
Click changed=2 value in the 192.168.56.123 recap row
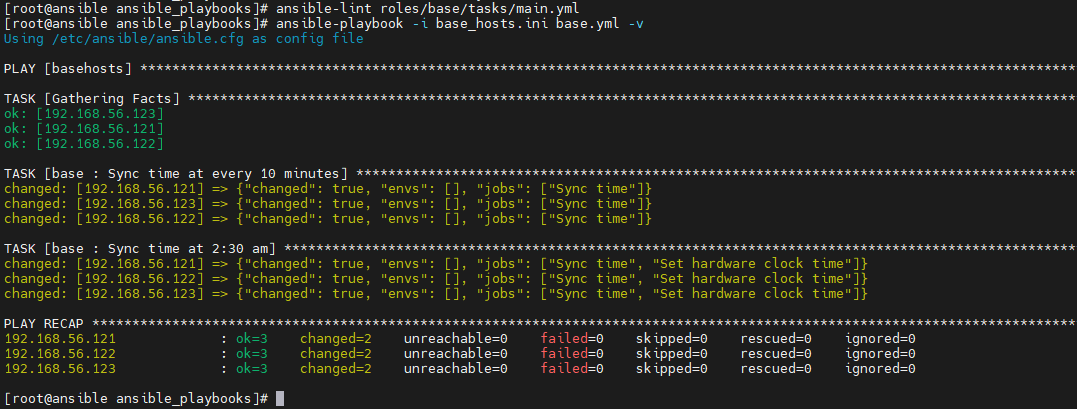pos(336,368)
